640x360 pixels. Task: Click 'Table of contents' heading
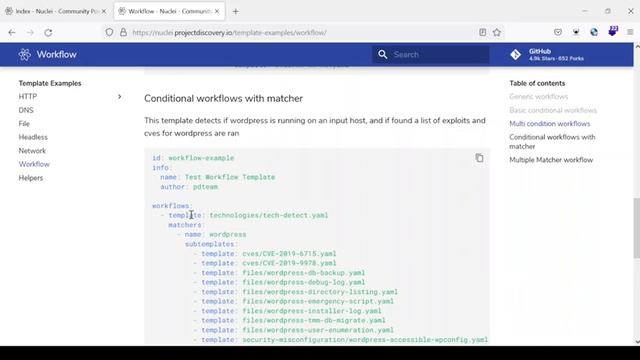click(x=537, y=83)
